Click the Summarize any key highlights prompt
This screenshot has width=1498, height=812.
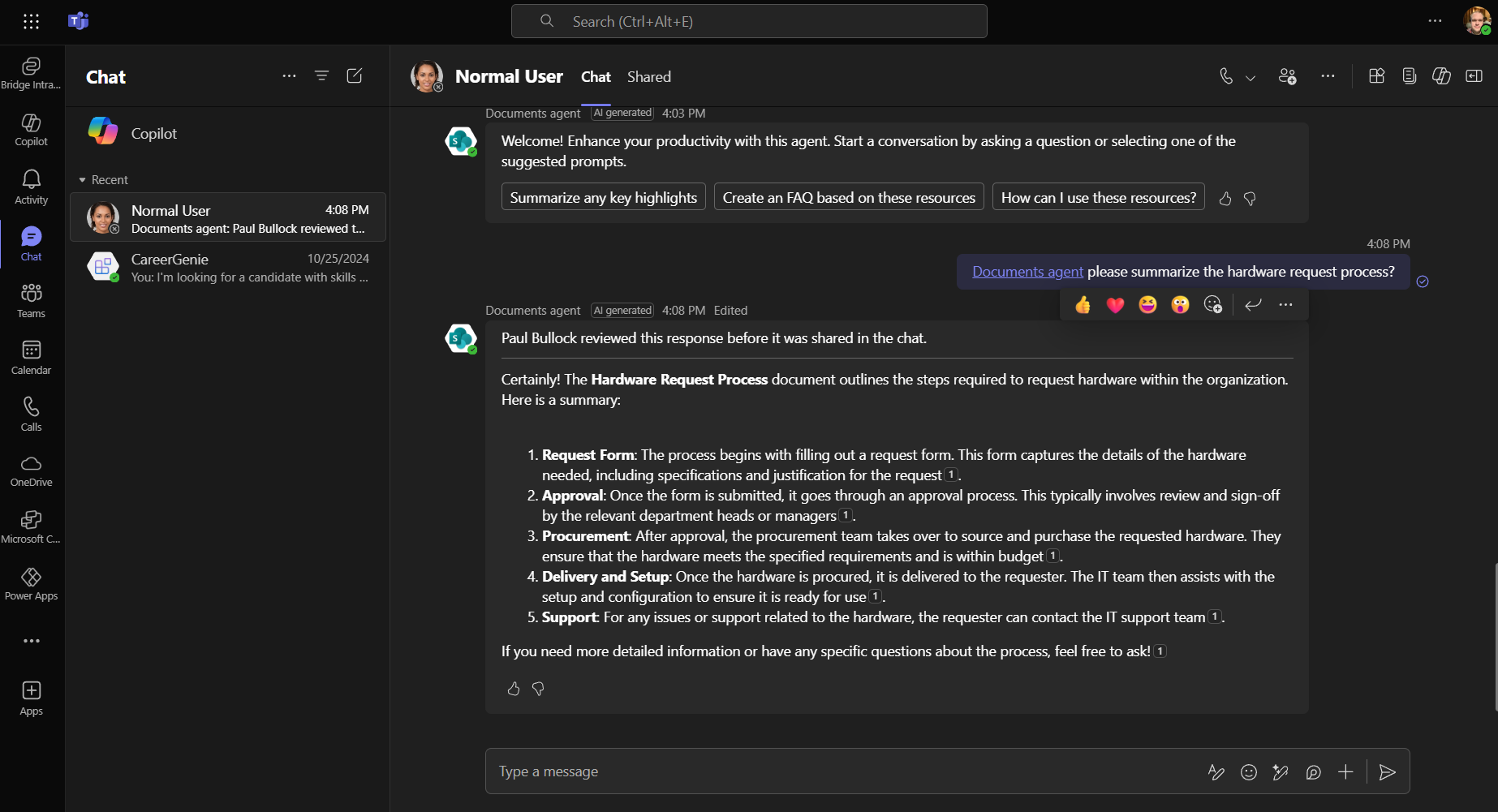[603, 196]
